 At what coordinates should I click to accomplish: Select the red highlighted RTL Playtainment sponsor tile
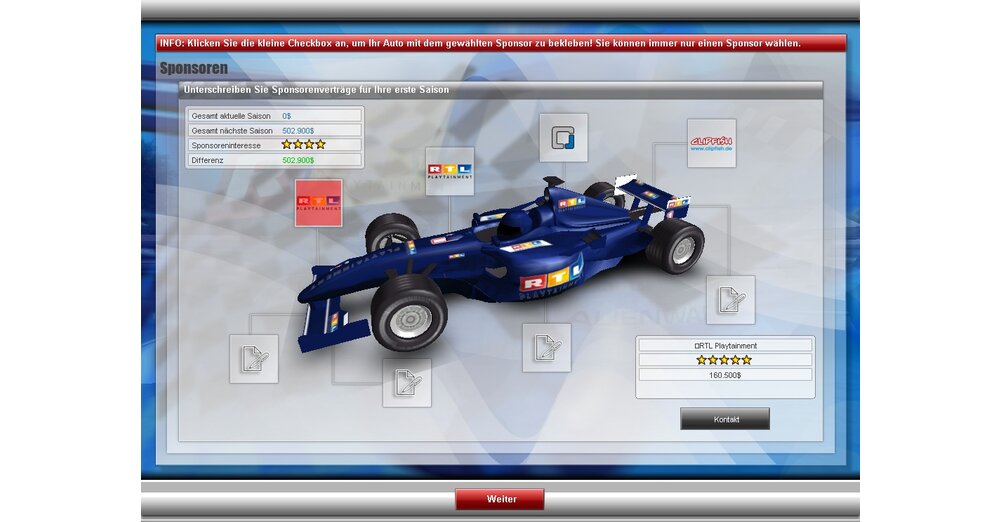pyautogui.click(x=318, y=203)
